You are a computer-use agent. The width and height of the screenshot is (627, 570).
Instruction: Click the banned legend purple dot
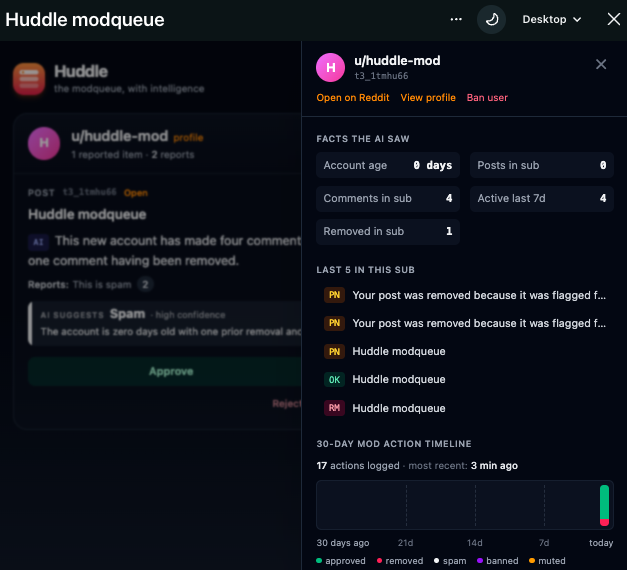480,561
